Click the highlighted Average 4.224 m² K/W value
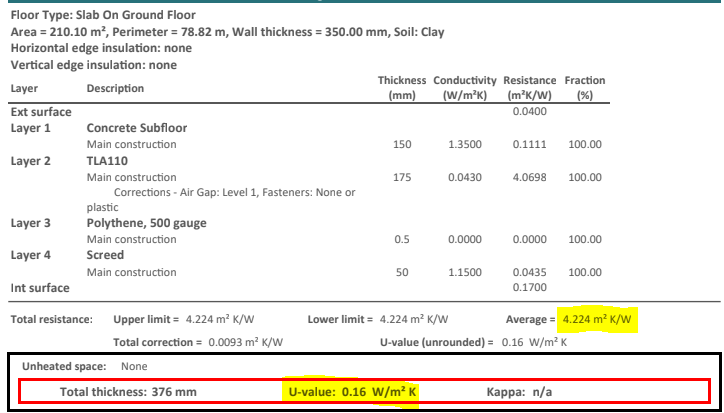 pyautogui.click(x=597, y=319)
